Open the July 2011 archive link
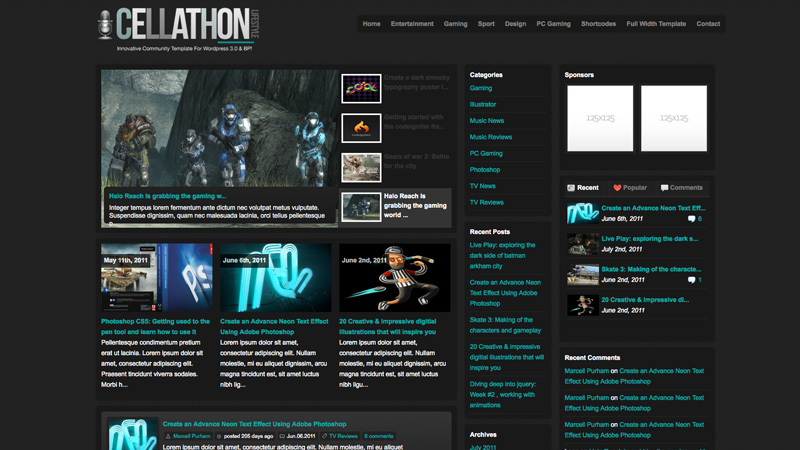 pos(483,447)
